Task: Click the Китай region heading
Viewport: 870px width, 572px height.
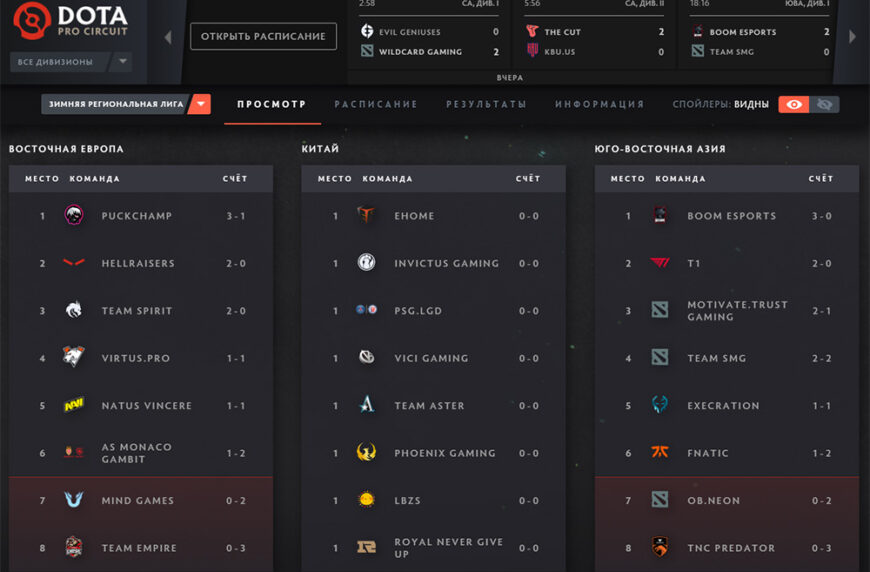Action: (x=320, y=149)
